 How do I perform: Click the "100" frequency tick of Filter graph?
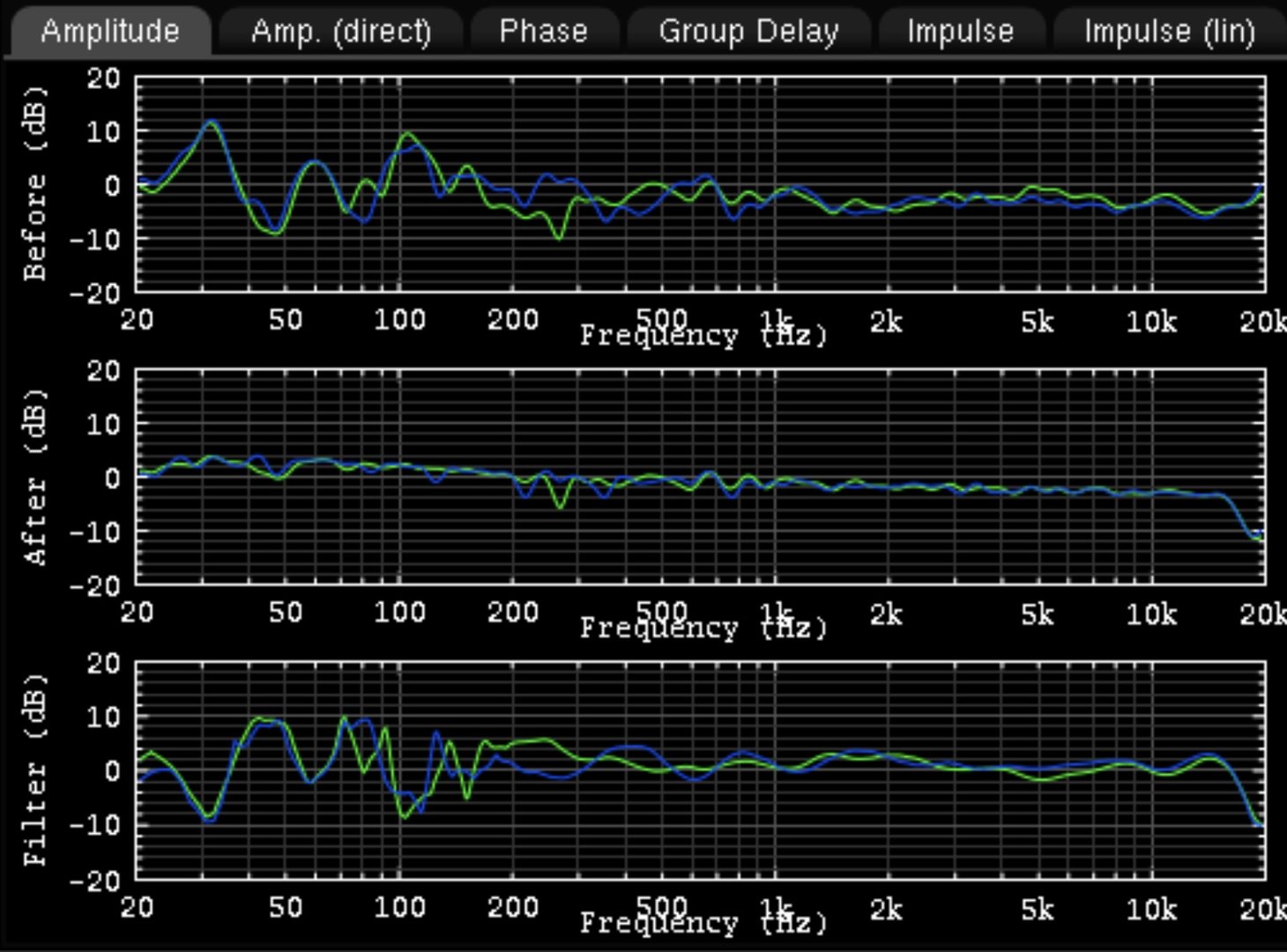(399, 907)
